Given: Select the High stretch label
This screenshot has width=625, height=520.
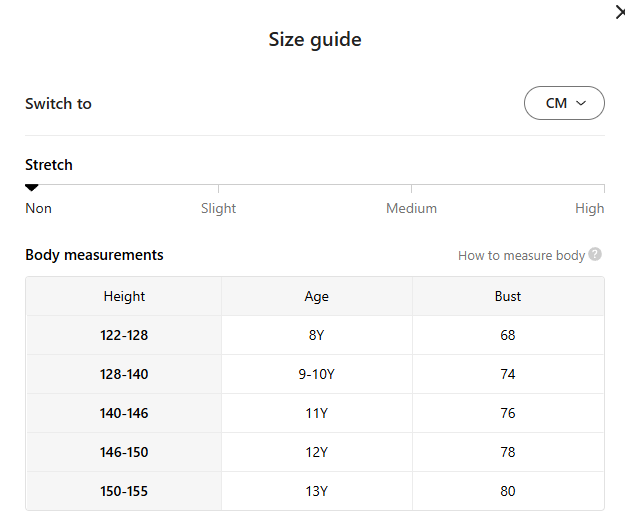Looking at the screenshot, I should tap(589, 208).
